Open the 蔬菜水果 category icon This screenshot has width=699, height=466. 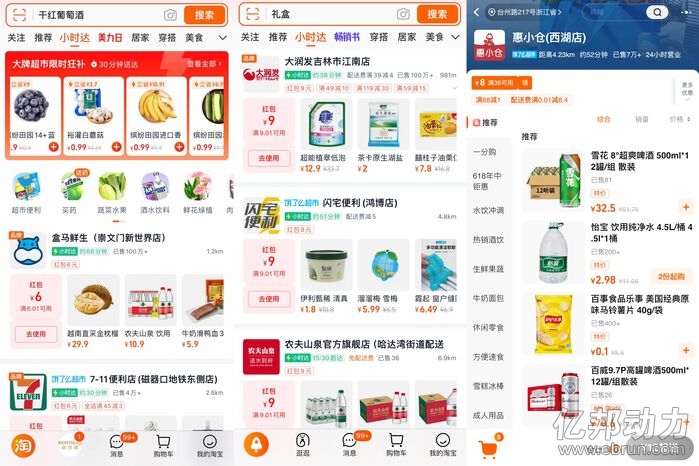pyautogui.click(x=112, y=193)
